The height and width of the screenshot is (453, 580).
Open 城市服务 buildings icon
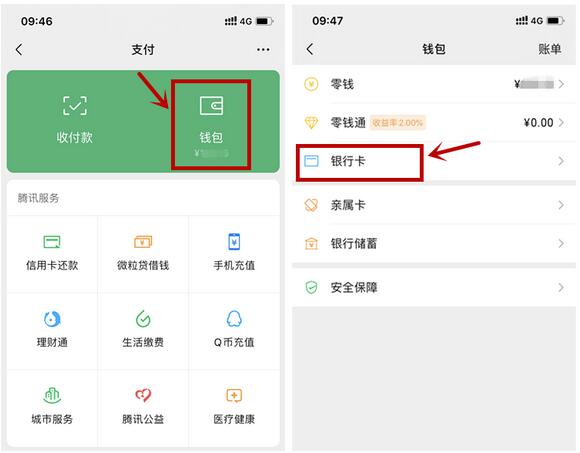coord(52,395)
